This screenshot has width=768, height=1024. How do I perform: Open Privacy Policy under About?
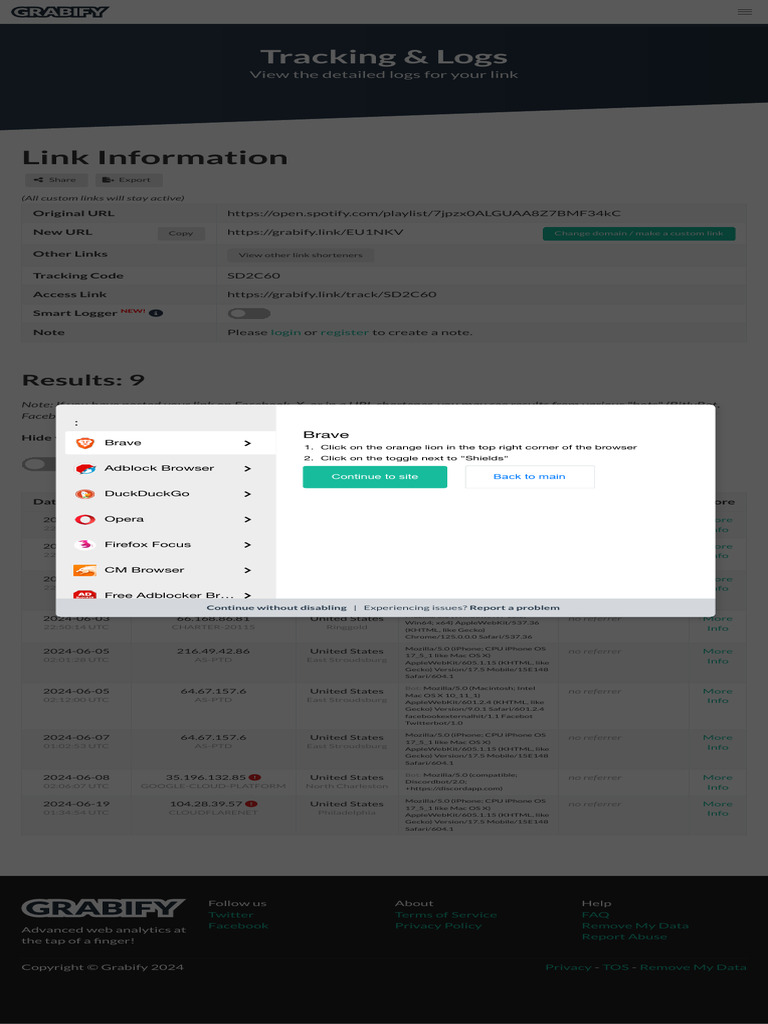coord(438,925)
